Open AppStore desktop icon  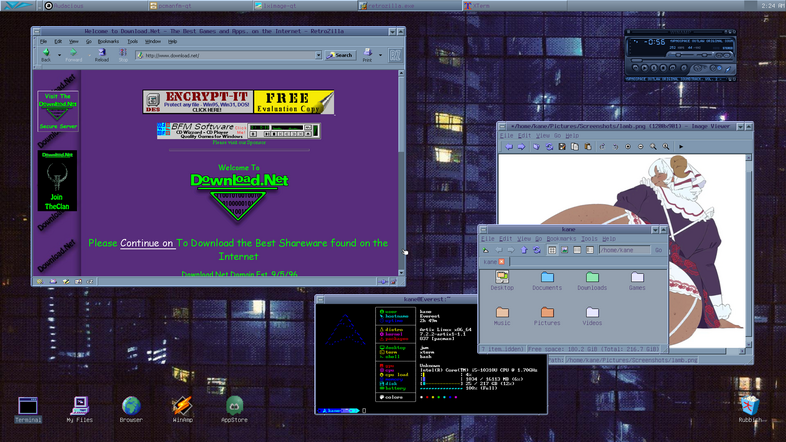click(234, 409)
